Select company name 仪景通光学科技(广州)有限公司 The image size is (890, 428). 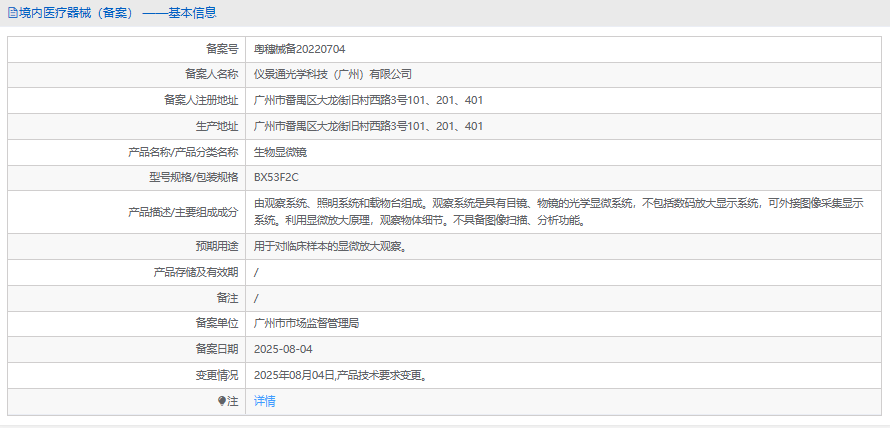[333, 74]
